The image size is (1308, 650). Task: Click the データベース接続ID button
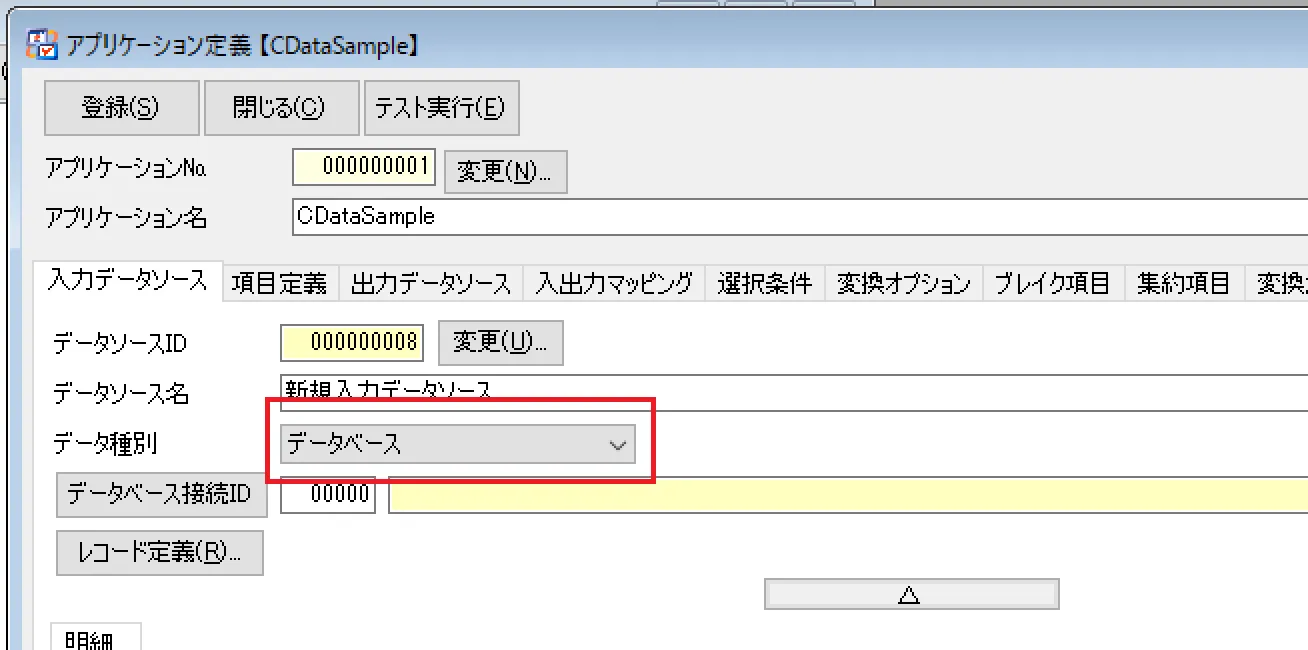[161, 495]
